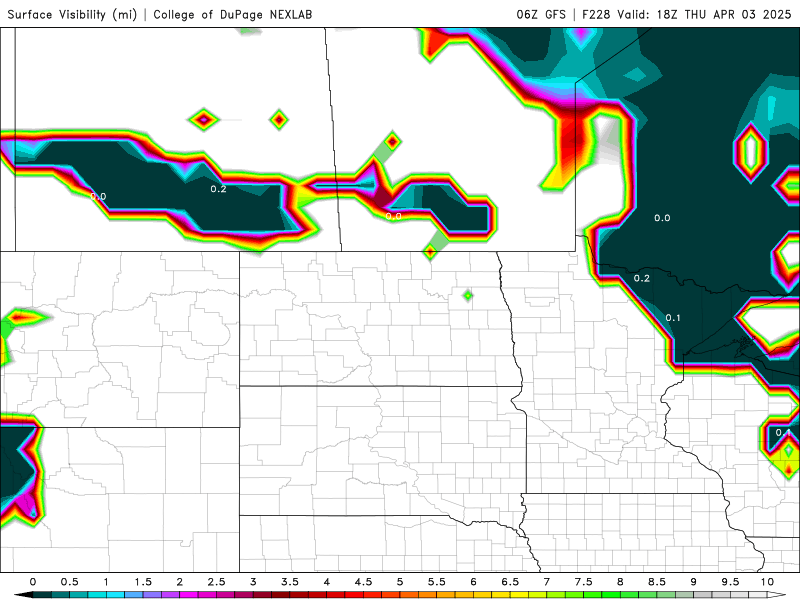Screen dimensions: 800x600
Task: Click the colorbar label '1.5'
Action: coord(143,582)
